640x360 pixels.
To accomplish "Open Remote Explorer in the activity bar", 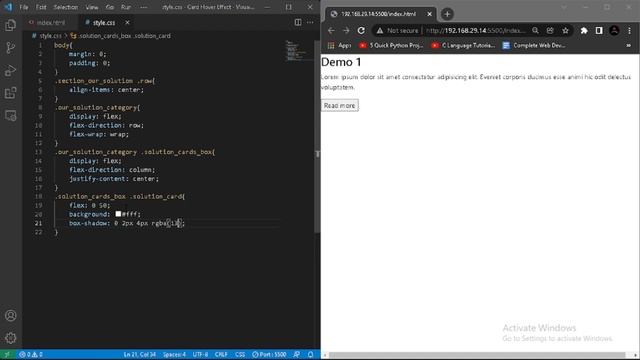I will coord(11,116).
